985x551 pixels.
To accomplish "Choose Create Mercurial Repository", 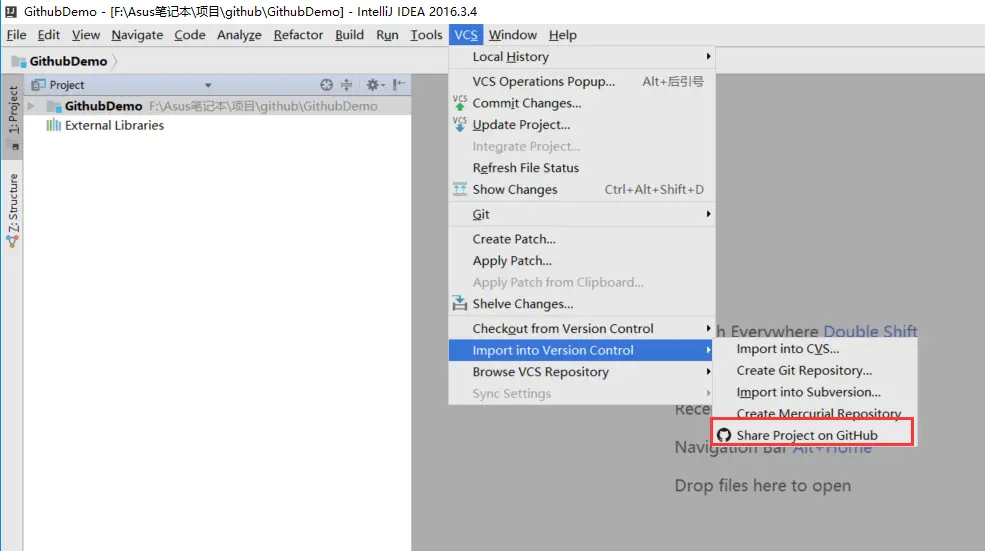I will 814,413.
